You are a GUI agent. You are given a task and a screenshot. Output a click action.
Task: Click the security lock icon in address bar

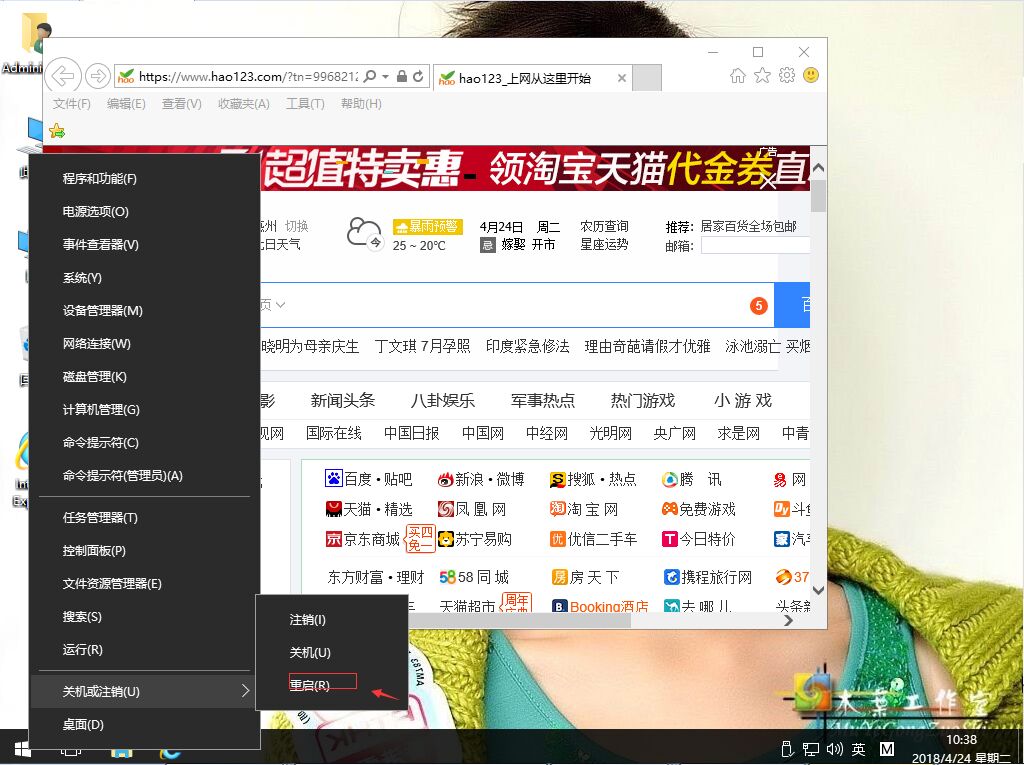tap(402, 76)
